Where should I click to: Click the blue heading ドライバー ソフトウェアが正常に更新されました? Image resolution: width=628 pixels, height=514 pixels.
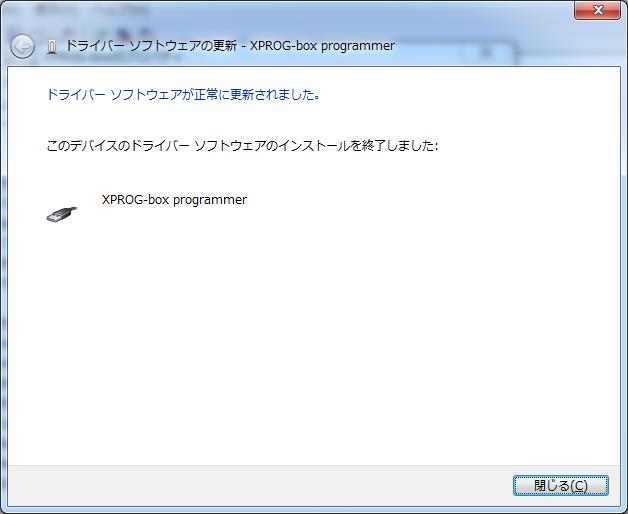[x=183, y=95]
